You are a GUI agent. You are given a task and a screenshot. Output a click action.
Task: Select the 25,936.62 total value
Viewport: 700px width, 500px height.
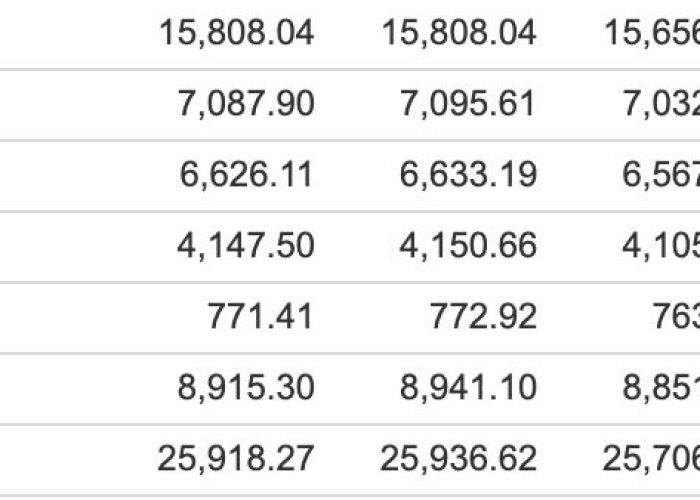458,458
